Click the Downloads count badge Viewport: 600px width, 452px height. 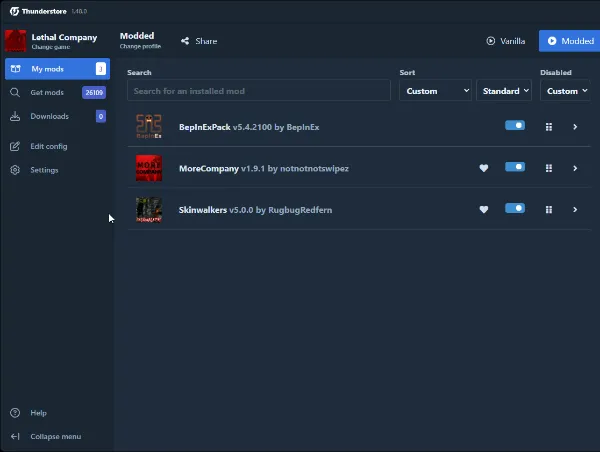point(101,116)
